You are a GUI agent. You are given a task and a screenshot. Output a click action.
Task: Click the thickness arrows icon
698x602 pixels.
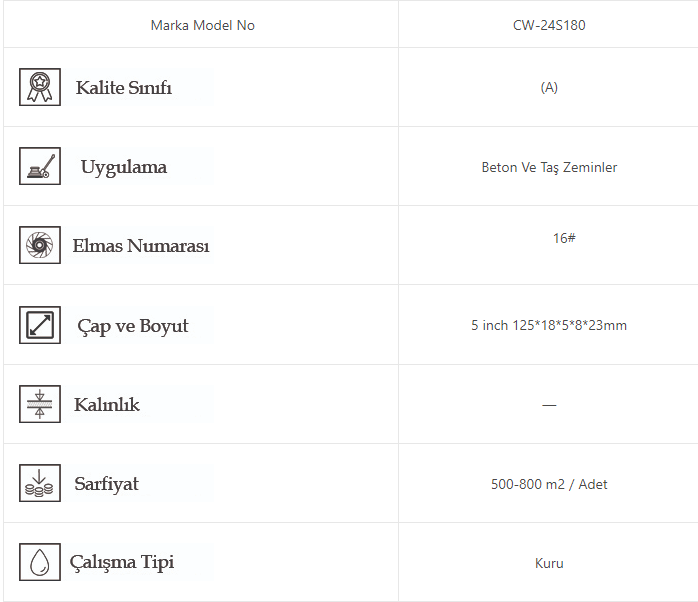point(40,404)
